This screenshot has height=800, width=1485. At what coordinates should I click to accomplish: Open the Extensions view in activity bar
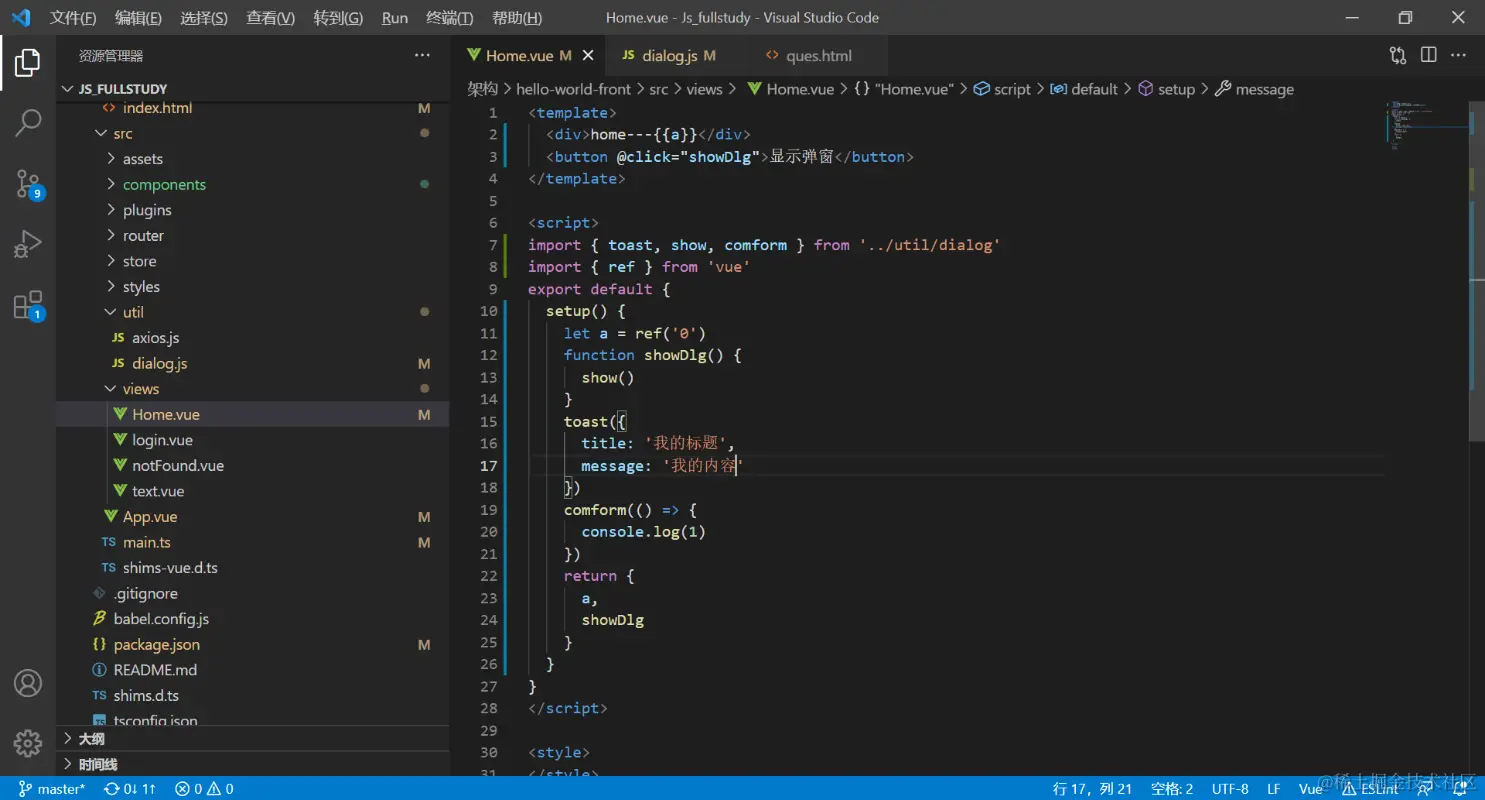click(29, 304)
